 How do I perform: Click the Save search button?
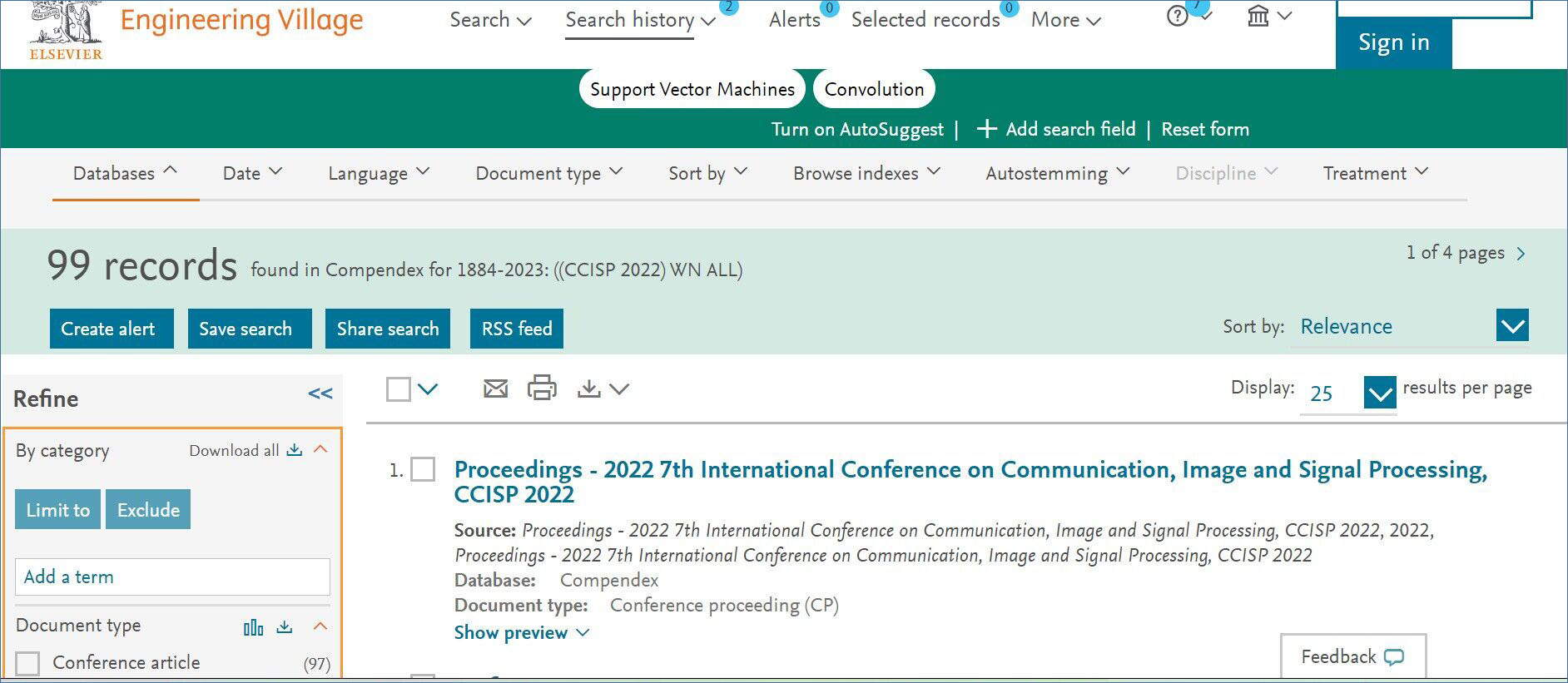click(250, 329)
